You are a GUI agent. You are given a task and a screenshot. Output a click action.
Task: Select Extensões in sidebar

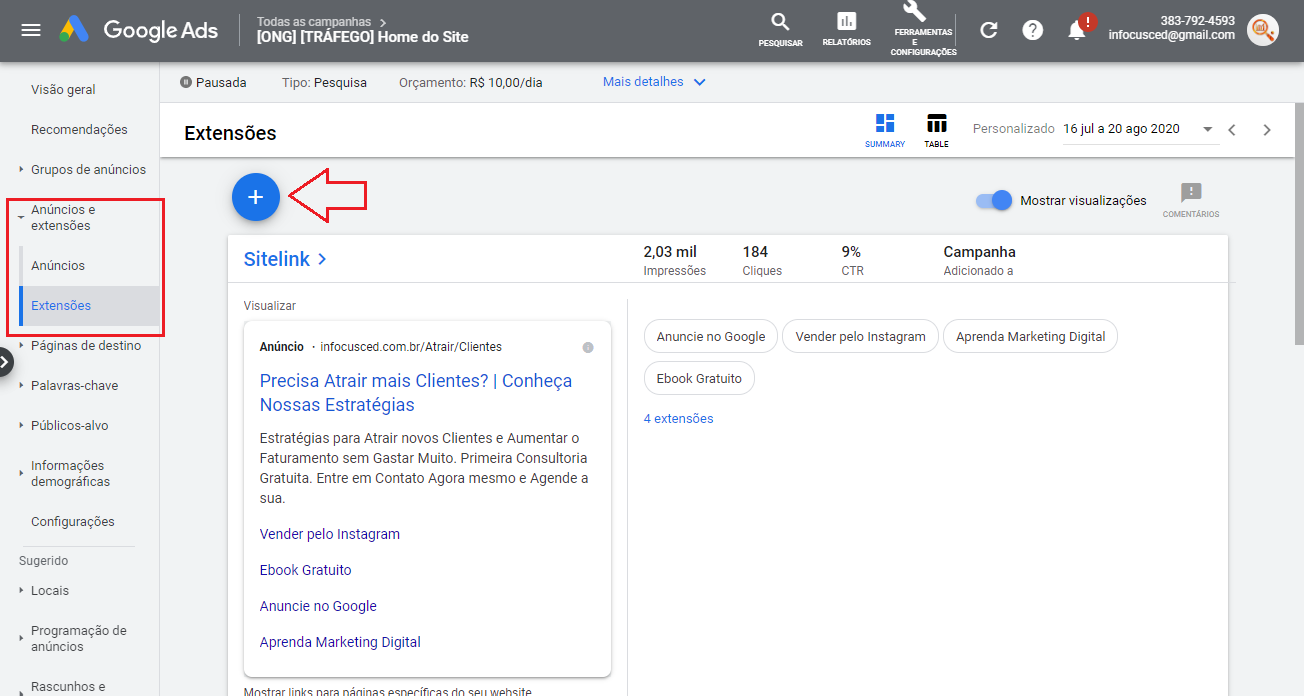point(61,305)
